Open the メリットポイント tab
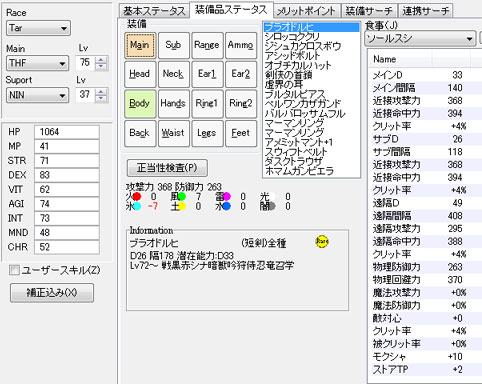This screenshot has width=482, height=384. click(306, 11)
